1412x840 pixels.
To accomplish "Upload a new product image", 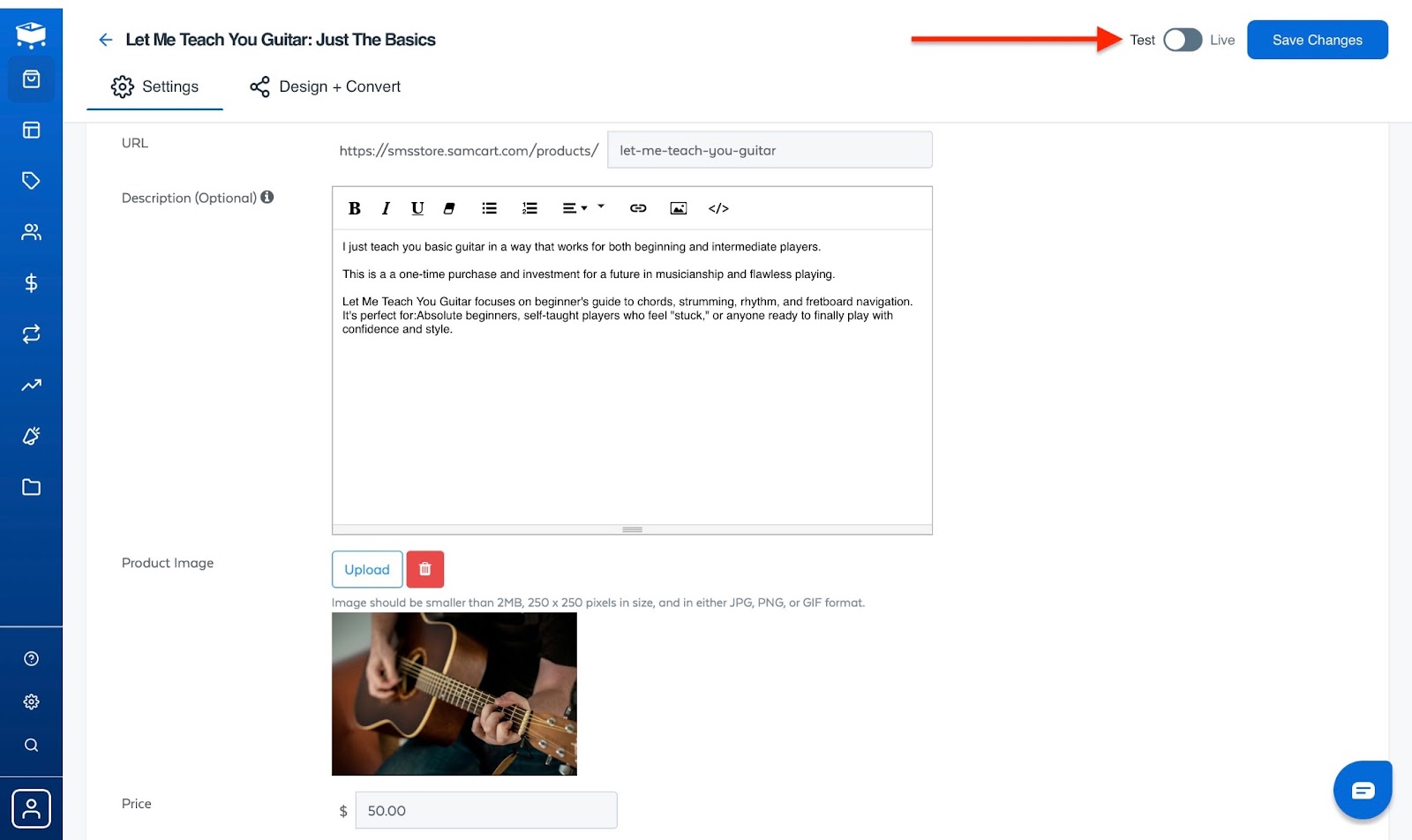I will [x=367, y=569].
